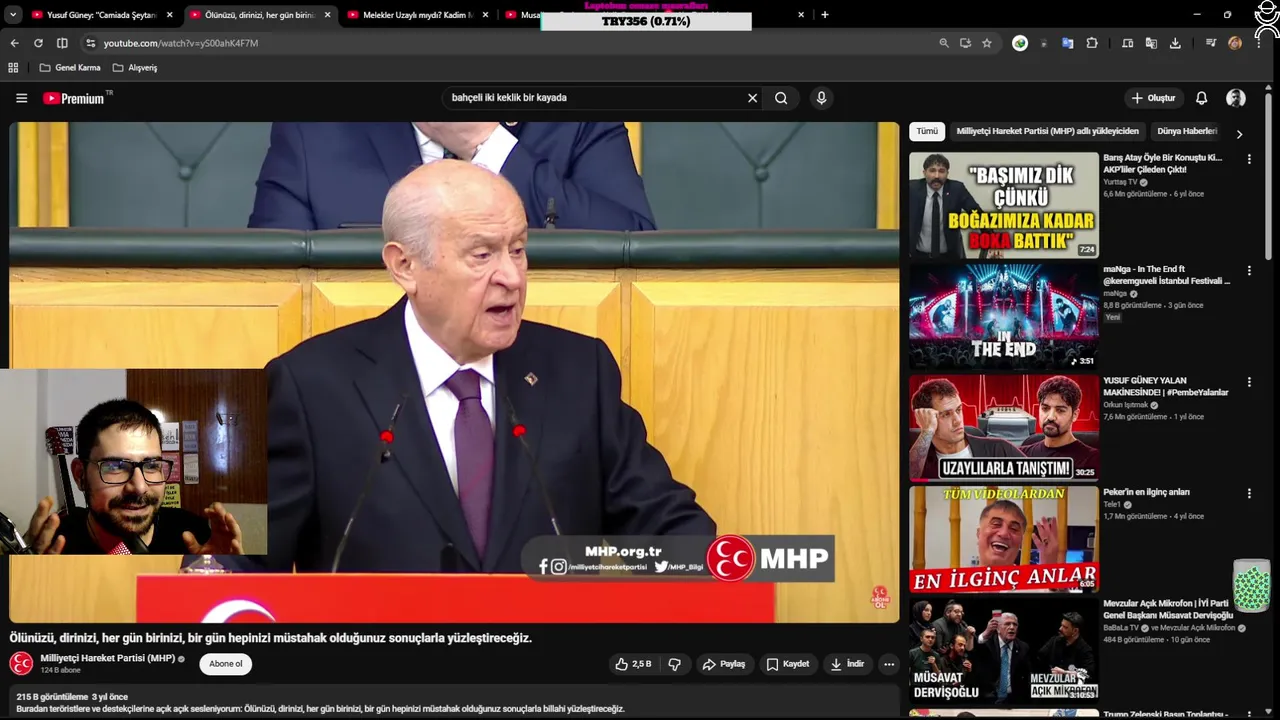
Task: Open Başımız Dik Çünkü video thumbnail
Action: coord(1003,205)
